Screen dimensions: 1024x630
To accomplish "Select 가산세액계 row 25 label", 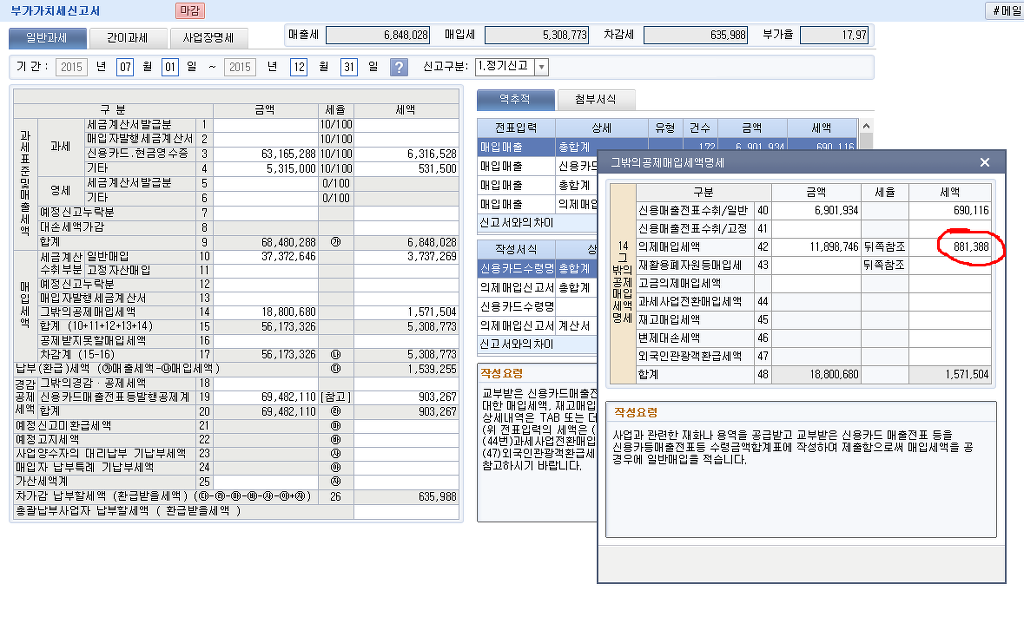I will 42,481.
